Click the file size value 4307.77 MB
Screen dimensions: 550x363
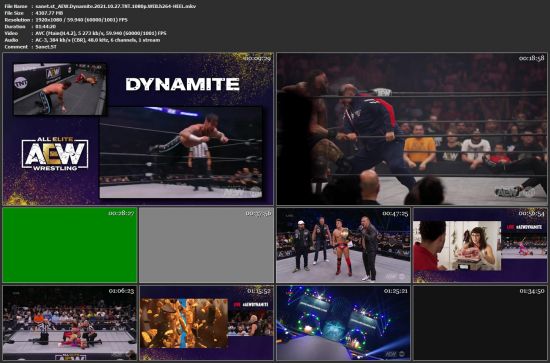49,13
